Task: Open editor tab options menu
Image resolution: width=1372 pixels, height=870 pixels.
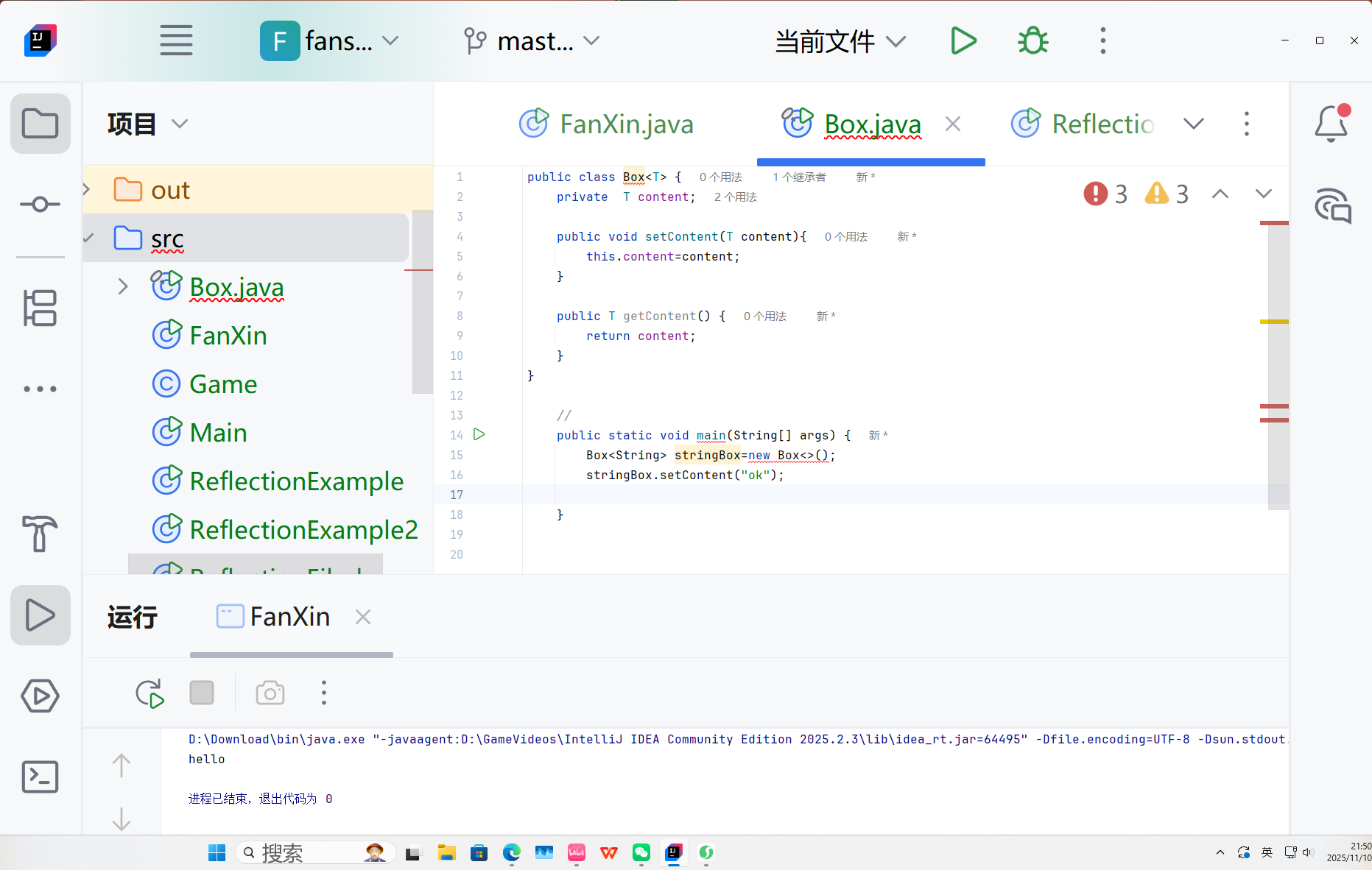Action: click(x=1246, y=124)
